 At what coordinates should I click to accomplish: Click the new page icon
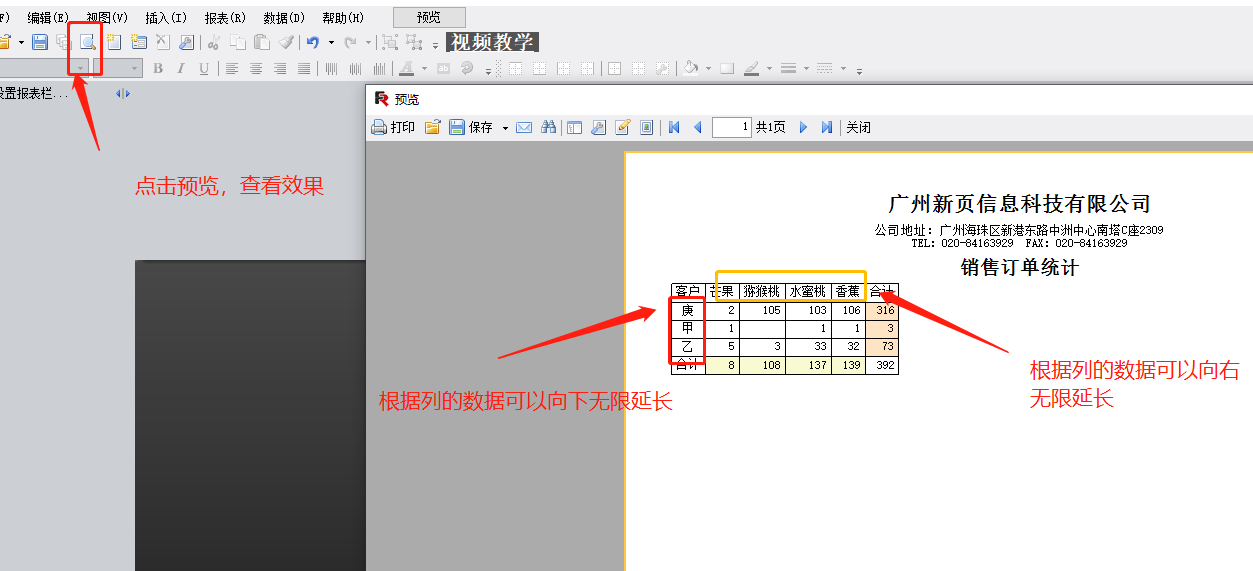click(114, 42)
